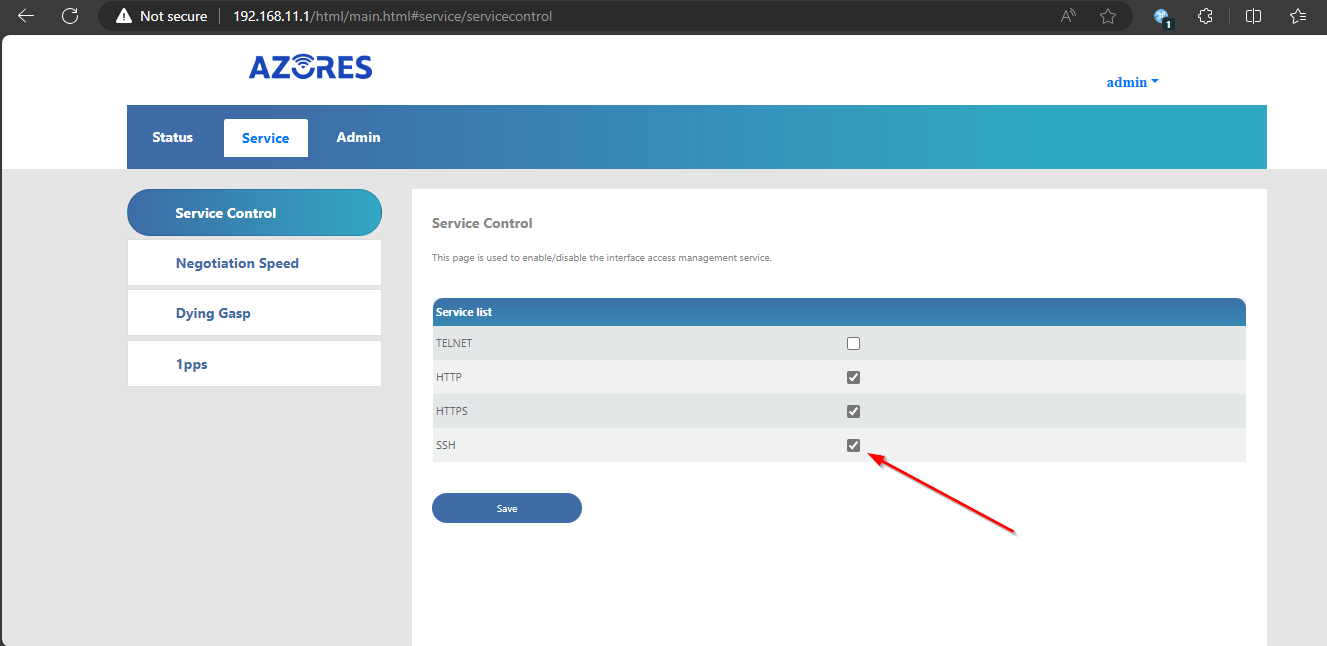
Task: Expand the admin user dropdown
Action: [1132, 82]
